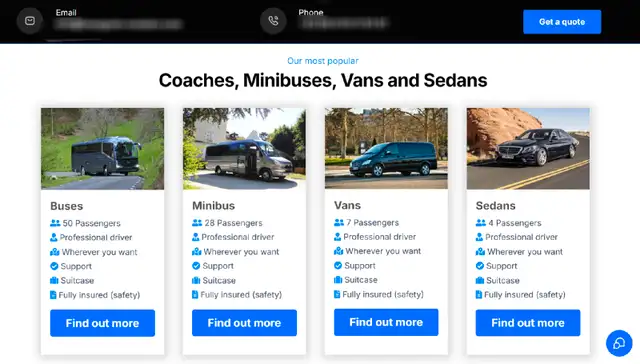
Task: Click the email envelope icon in header
Action: tap(30, 21)
